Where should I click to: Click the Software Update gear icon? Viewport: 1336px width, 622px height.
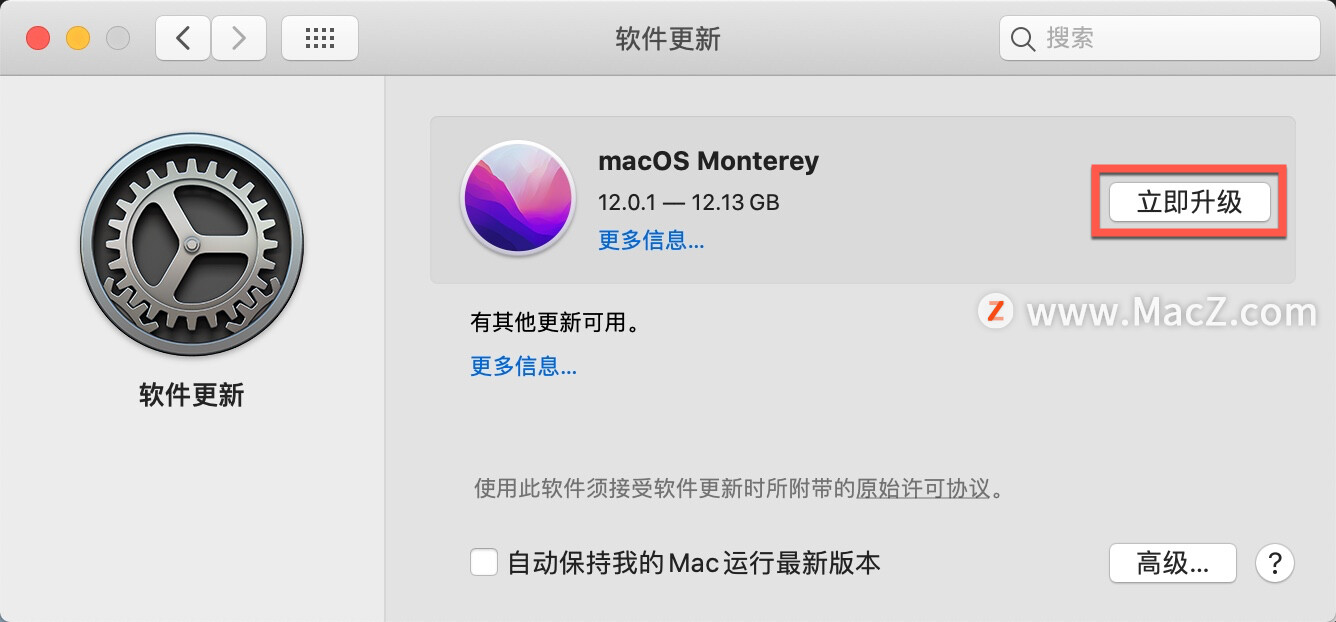pyautogui.click(x=191, y=243)
